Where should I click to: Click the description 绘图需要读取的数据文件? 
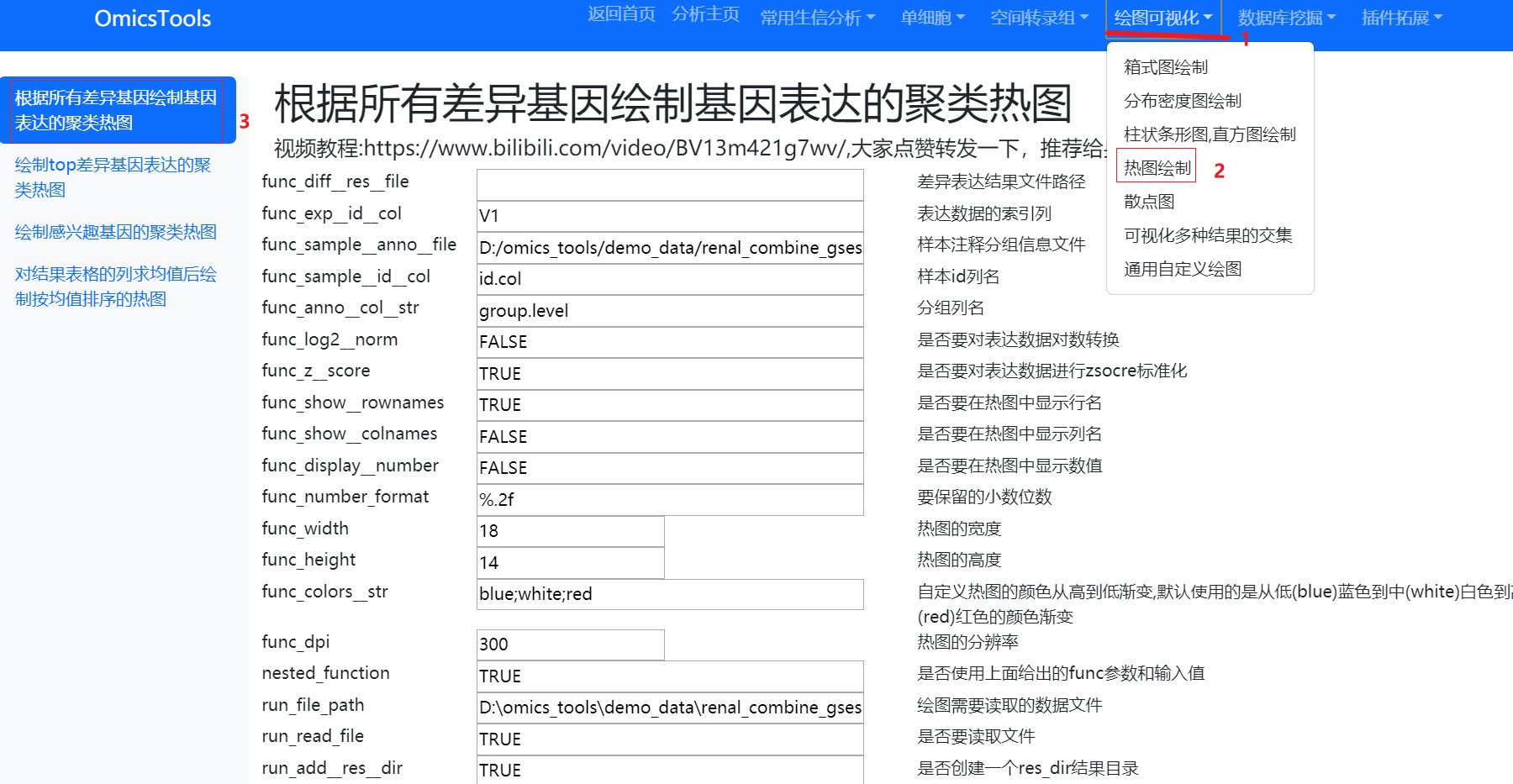(x=1010, y=705)
